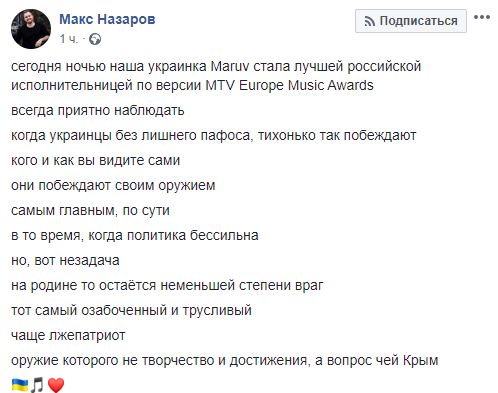Click the line 'чаще лжепатриот'
The width and height of the screenshot is (498, 393).
point(68,335)
